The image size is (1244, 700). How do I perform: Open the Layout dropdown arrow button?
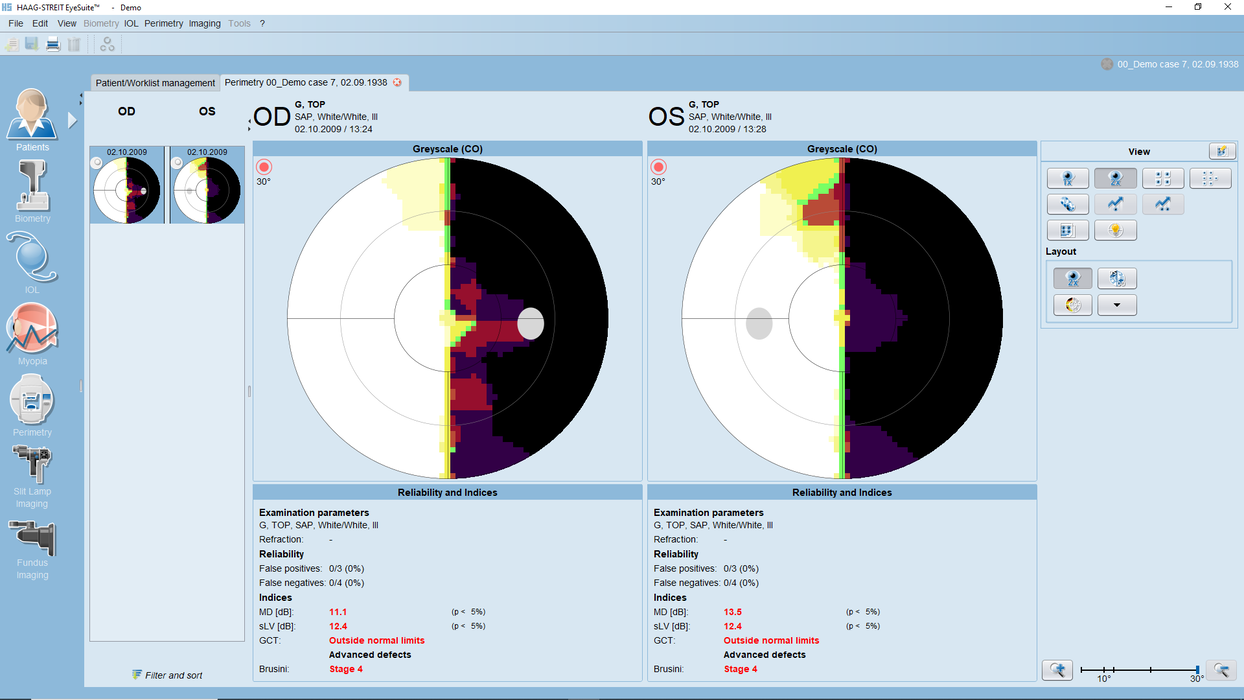coord(1117,305)
